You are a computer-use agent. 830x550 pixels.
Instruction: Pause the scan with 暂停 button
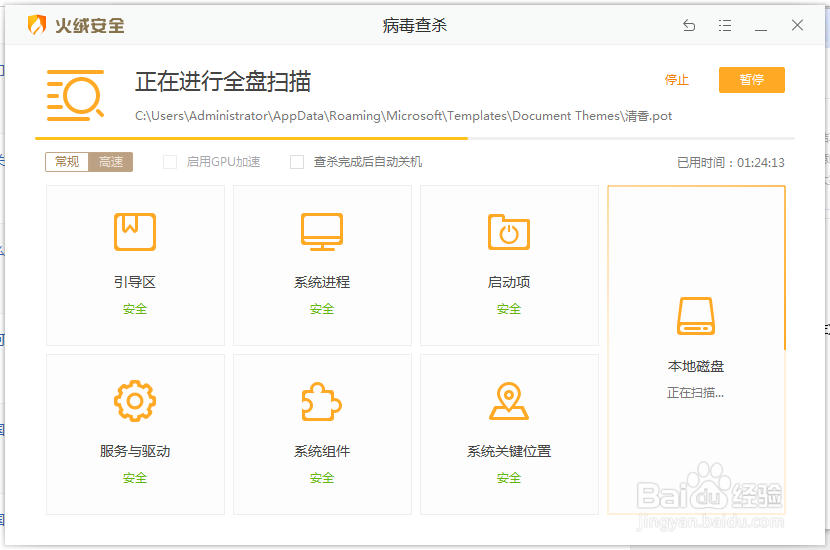(x=752, y=80)
